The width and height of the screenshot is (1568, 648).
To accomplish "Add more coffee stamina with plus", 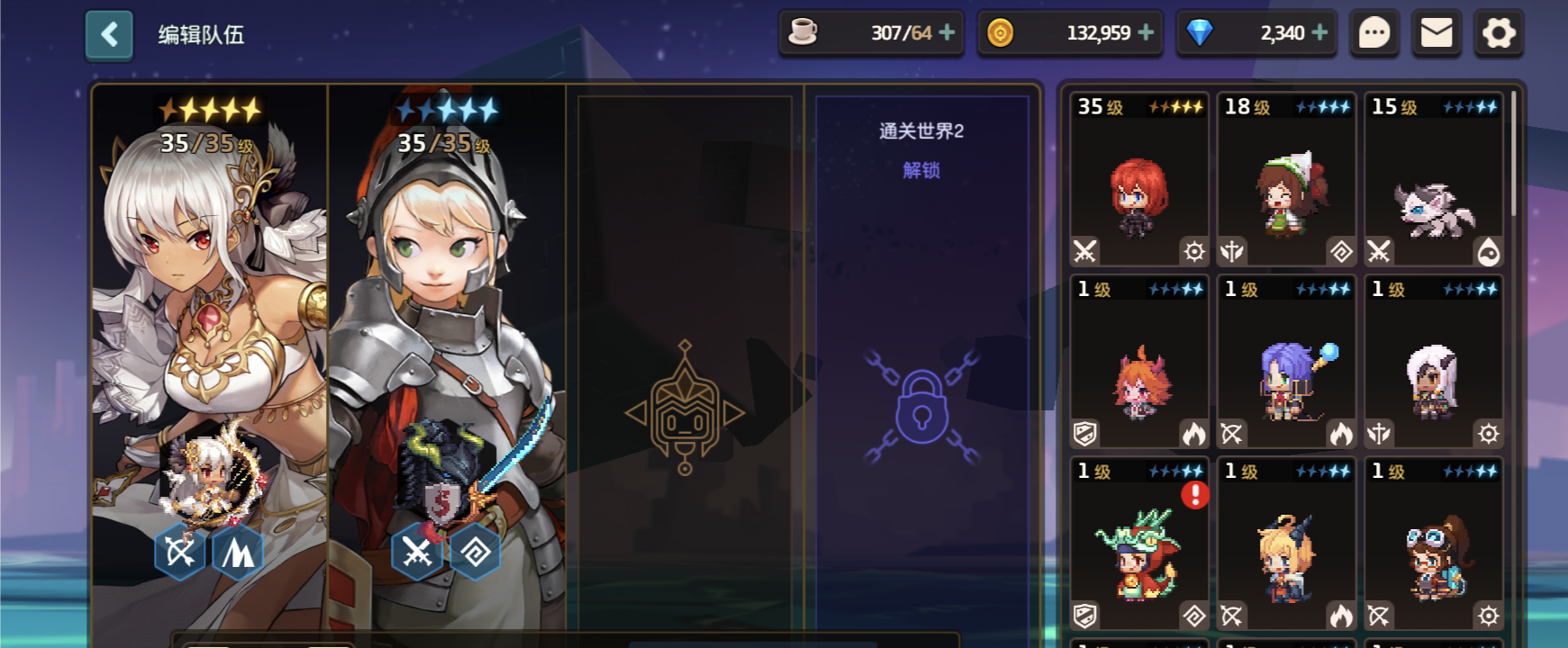I will coord(947,32).
